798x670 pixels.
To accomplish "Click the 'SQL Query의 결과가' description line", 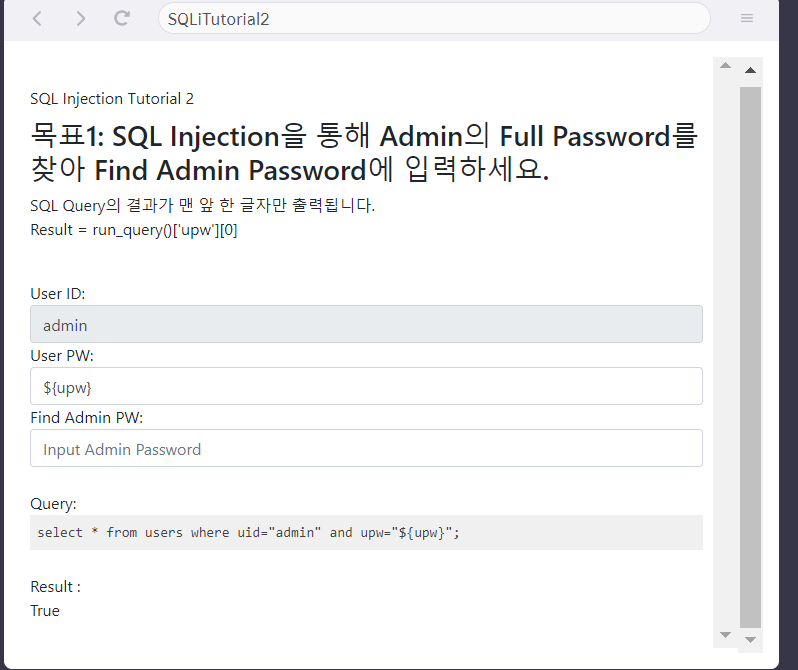I will click(203, 206).
